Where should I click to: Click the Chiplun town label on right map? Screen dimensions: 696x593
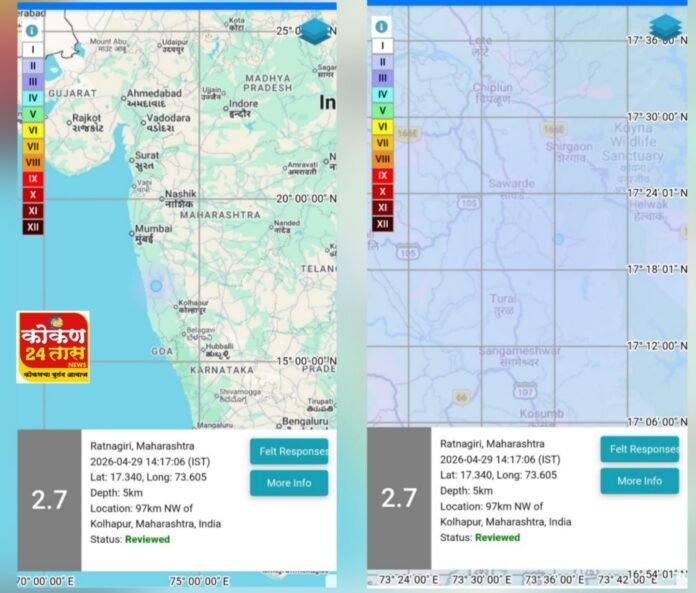tap(491, 92)
